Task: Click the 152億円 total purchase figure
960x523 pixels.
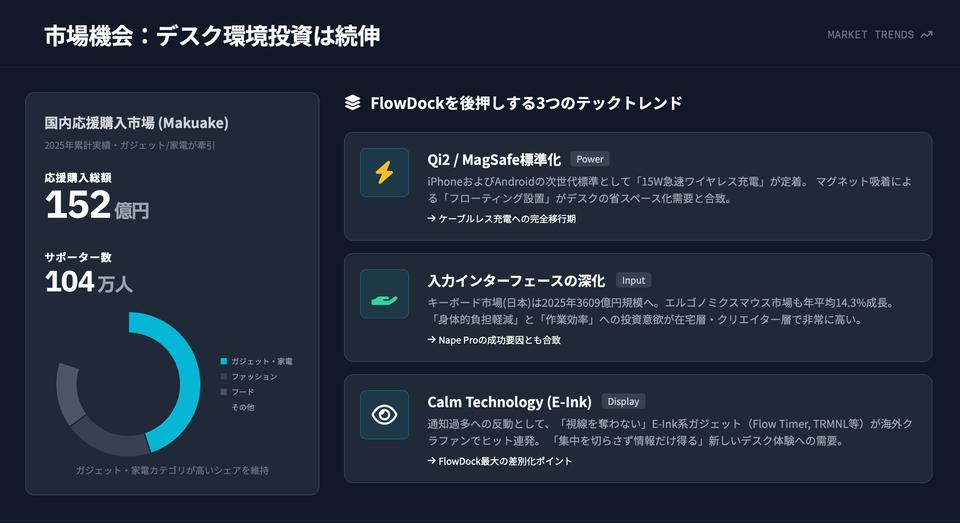Action: pos(97,206)
